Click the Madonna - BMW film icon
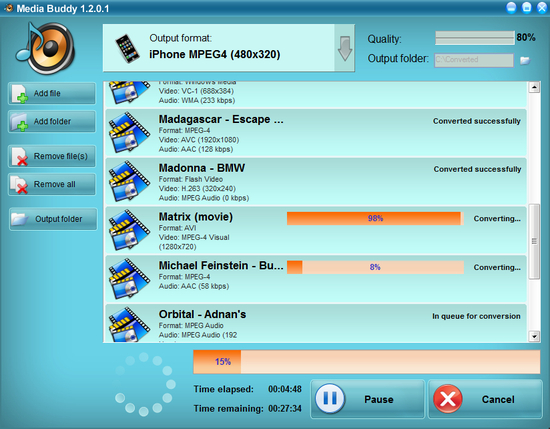This screenshot has height=429, width=550. pos(129,181)
